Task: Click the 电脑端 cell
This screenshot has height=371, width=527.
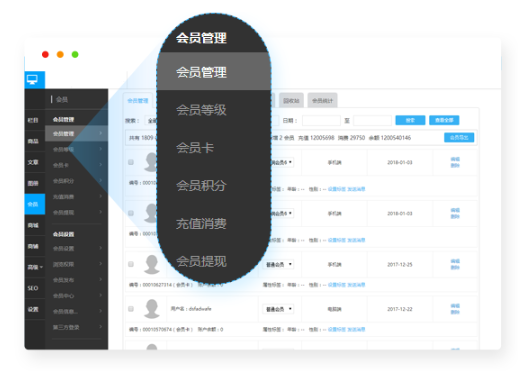Action: tap(334, 309)
